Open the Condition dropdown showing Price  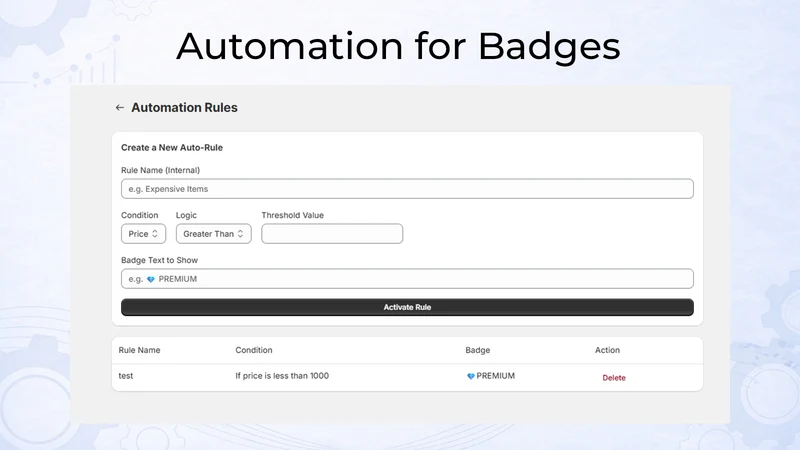pos(143,234)
